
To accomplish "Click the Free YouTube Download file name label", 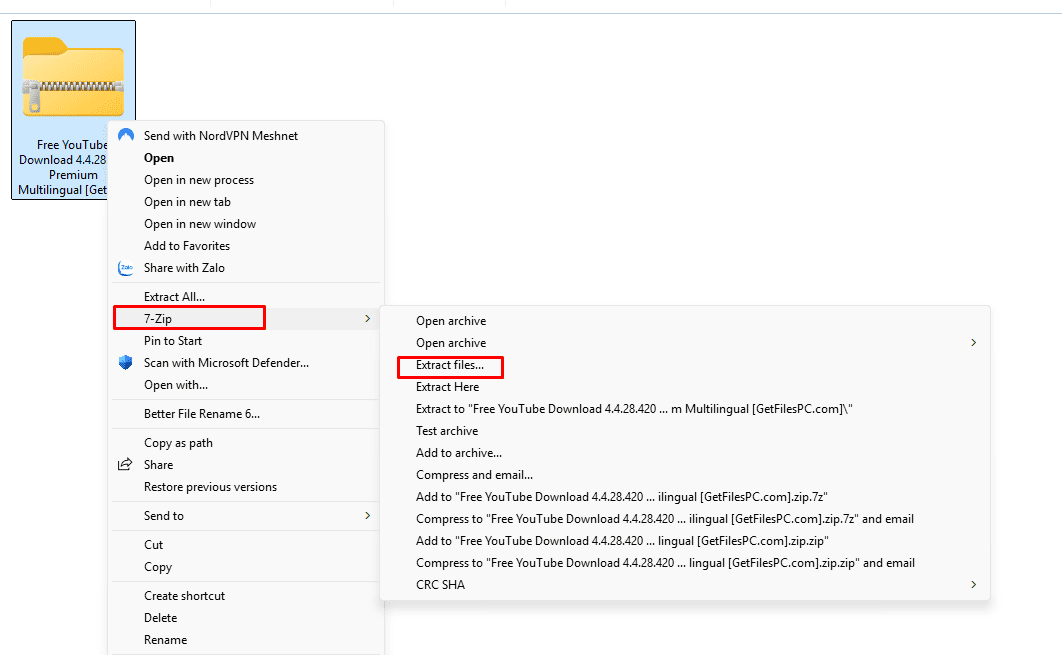I will coord(63,167).
